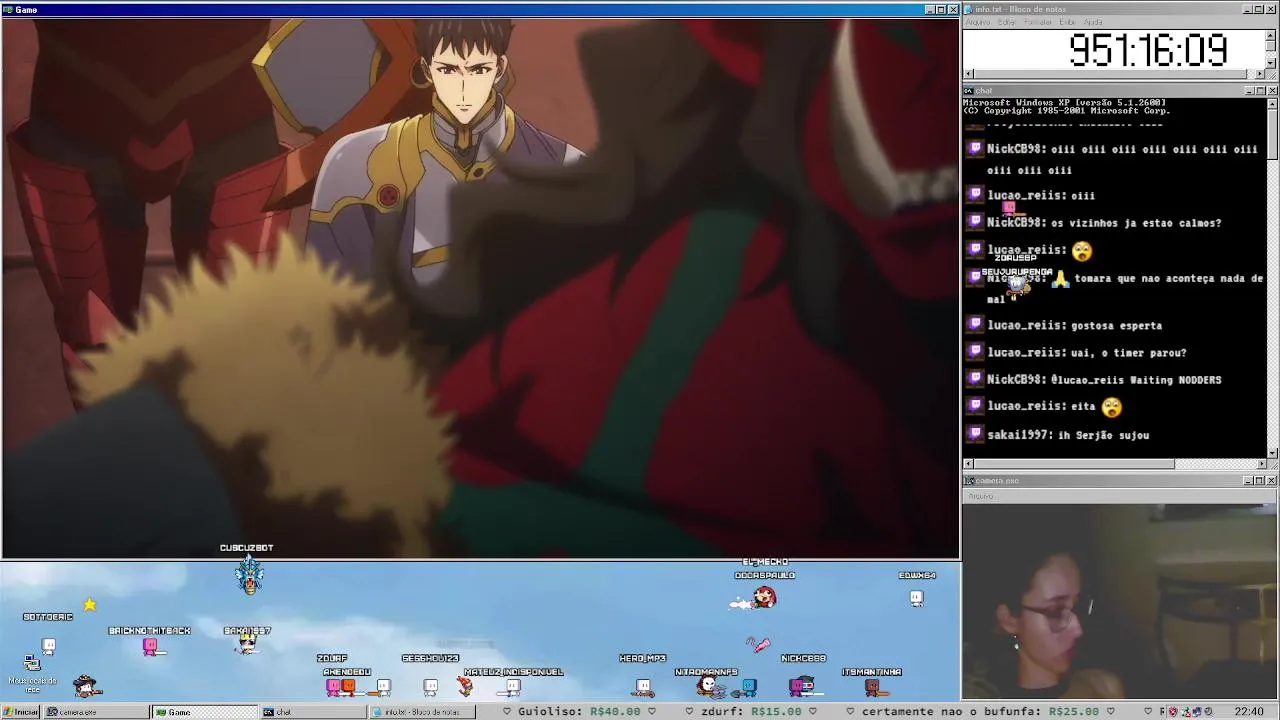Image resolution: width=1280 pixels, height=720 pixels.
Task: Activate the info.txt Bloco de notas taskbar button
Action: click(x=421, y=712)
